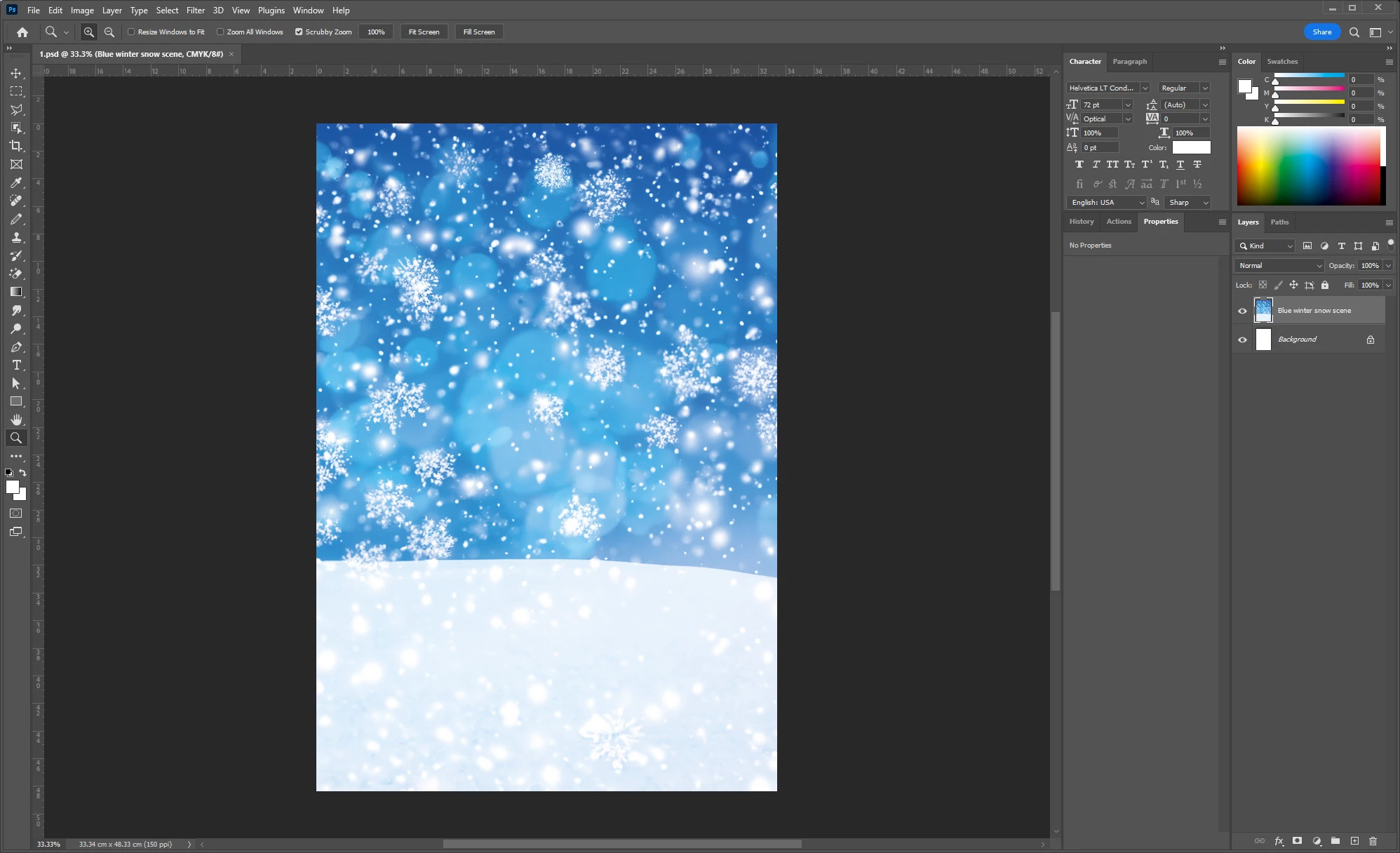Click the Zoom Out magnifier icon
The image size is (1400, 853).
coord(109,32)
